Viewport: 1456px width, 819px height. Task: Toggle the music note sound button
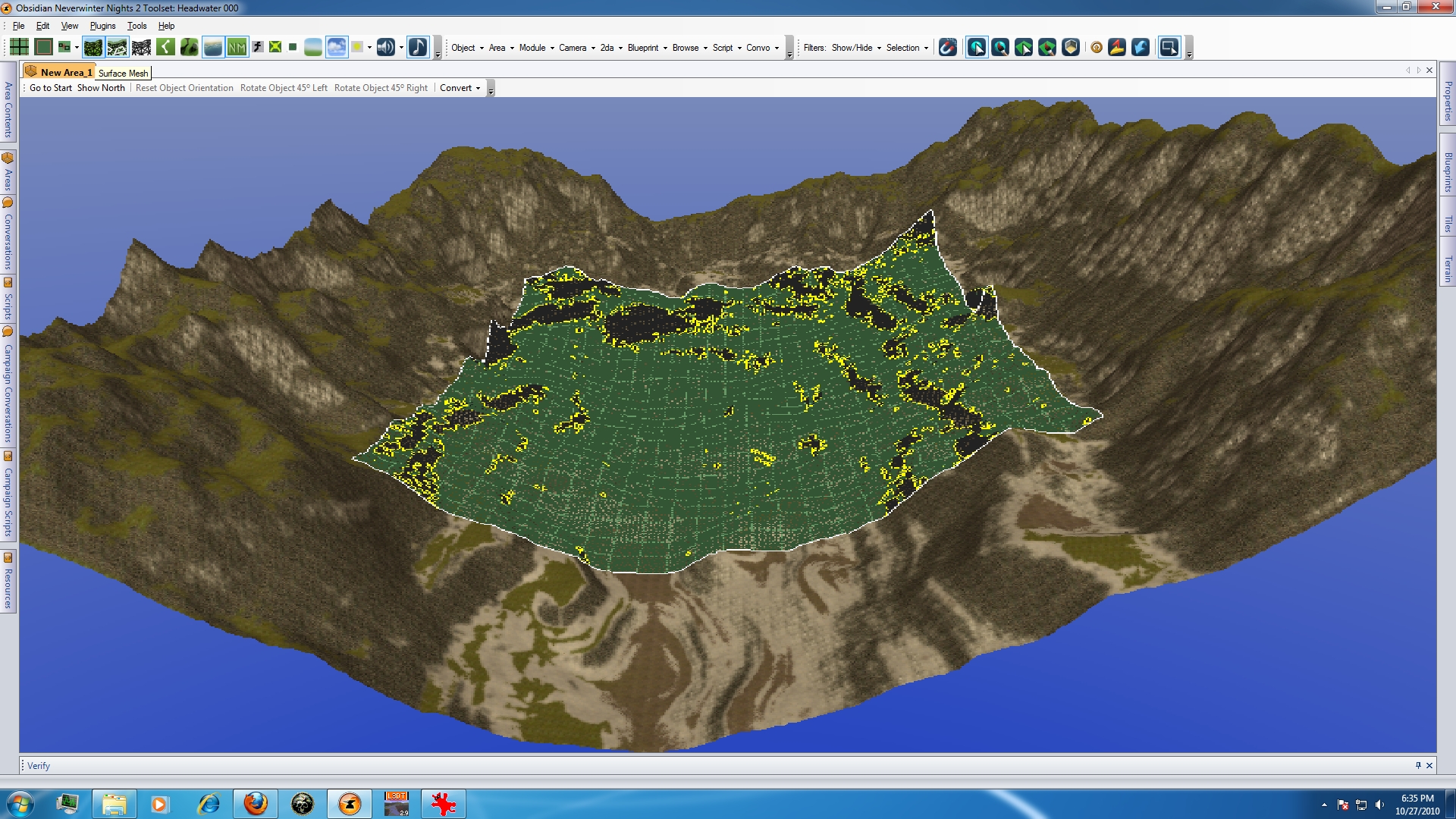[x=418, y=47]
